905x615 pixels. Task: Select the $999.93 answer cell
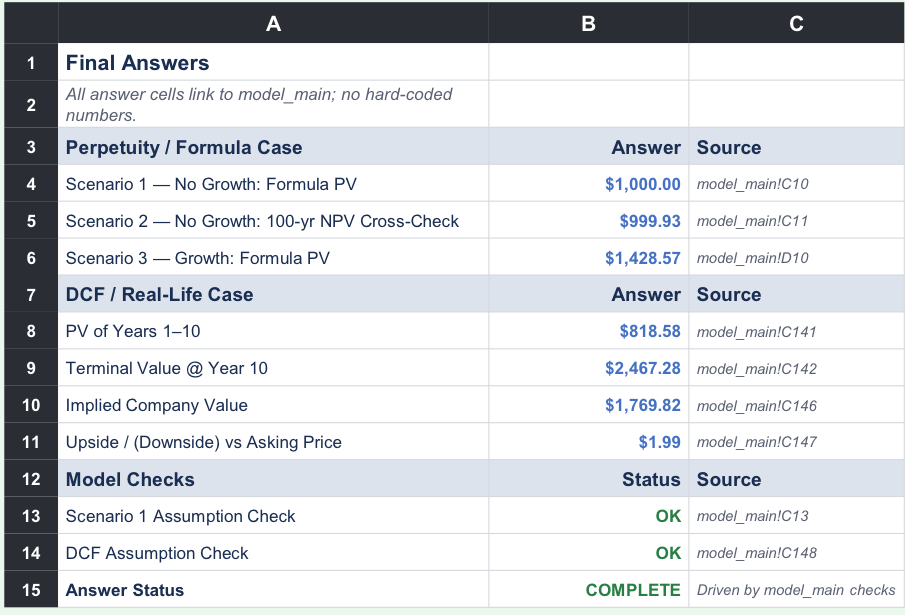(x=588, y=221)
